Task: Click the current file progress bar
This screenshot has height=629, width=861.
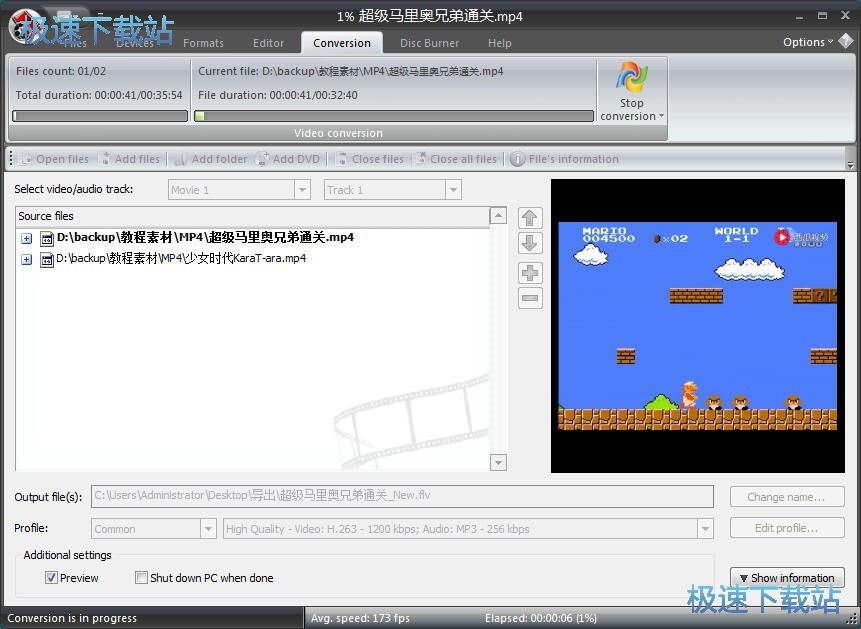Action: coord(394,116)
